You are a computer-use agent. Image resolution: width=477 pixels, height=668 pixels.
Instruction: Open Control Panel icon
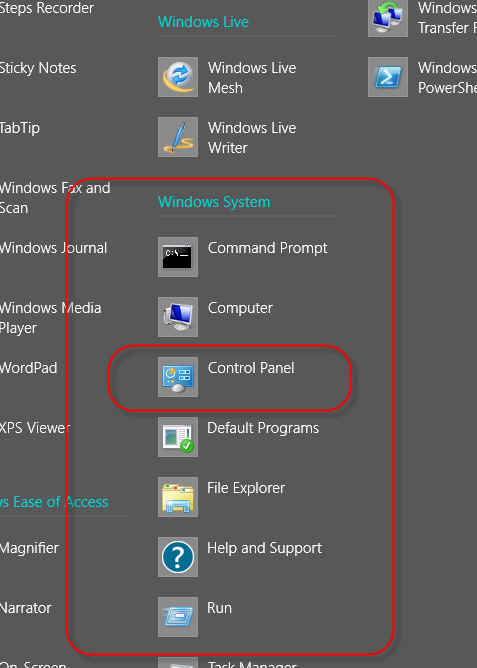[x=178, y=377]
